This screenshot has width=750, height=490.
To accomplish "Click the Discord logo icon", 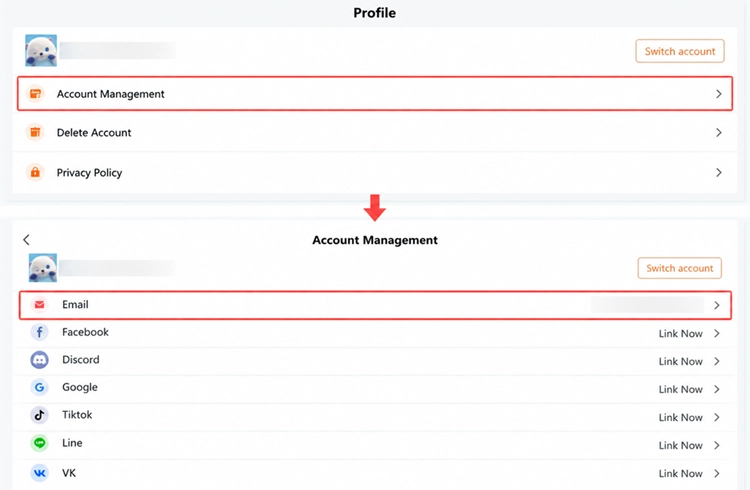I will pos(40,359).
